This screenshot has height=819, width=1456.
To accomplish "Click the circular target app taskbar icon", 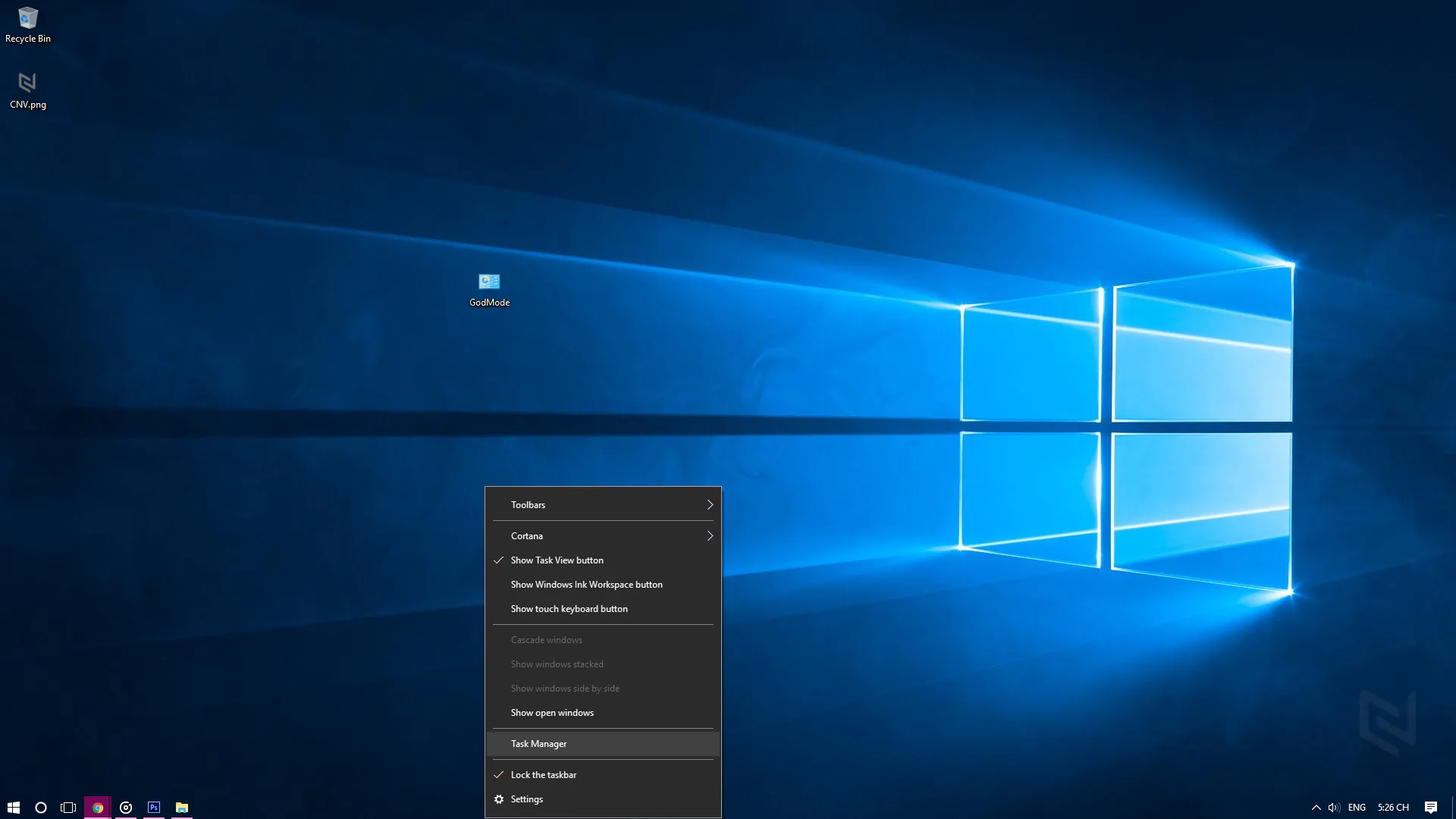I will point(126,808).
